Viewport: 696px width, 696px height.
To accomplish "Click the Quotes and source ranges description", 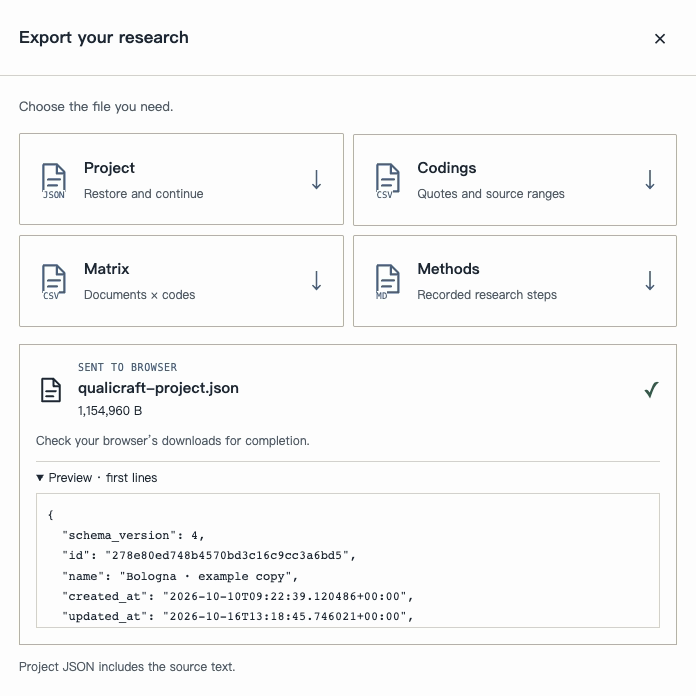I will point(491,194).
